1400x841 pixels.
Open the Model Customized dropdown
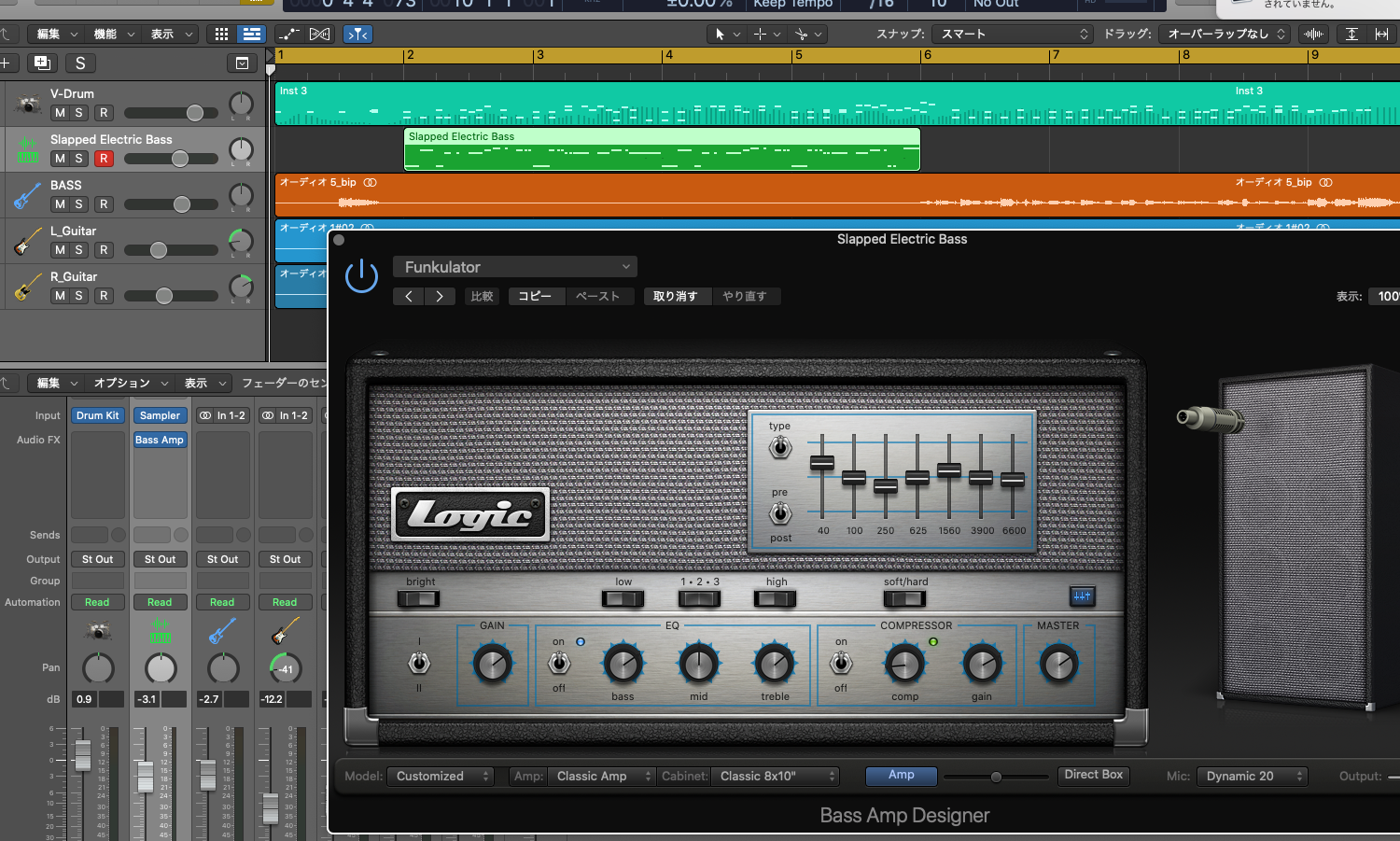pos(441,776)
